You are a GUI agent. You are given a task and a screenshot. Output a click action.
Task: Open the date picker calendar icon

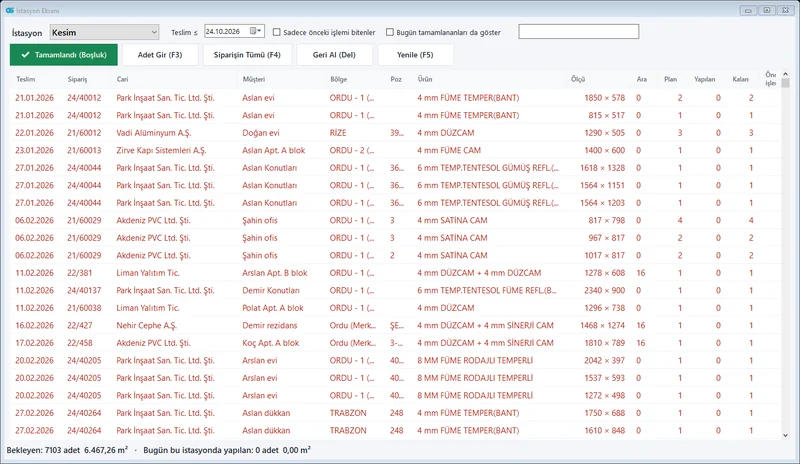[255, 31]
